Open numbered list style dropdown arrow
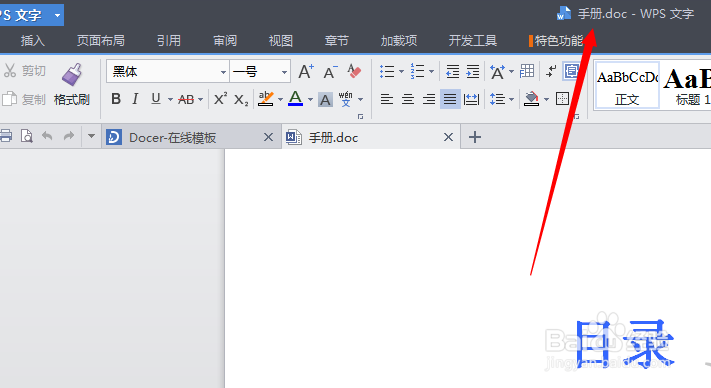711x388 pixels. point(431,72)
